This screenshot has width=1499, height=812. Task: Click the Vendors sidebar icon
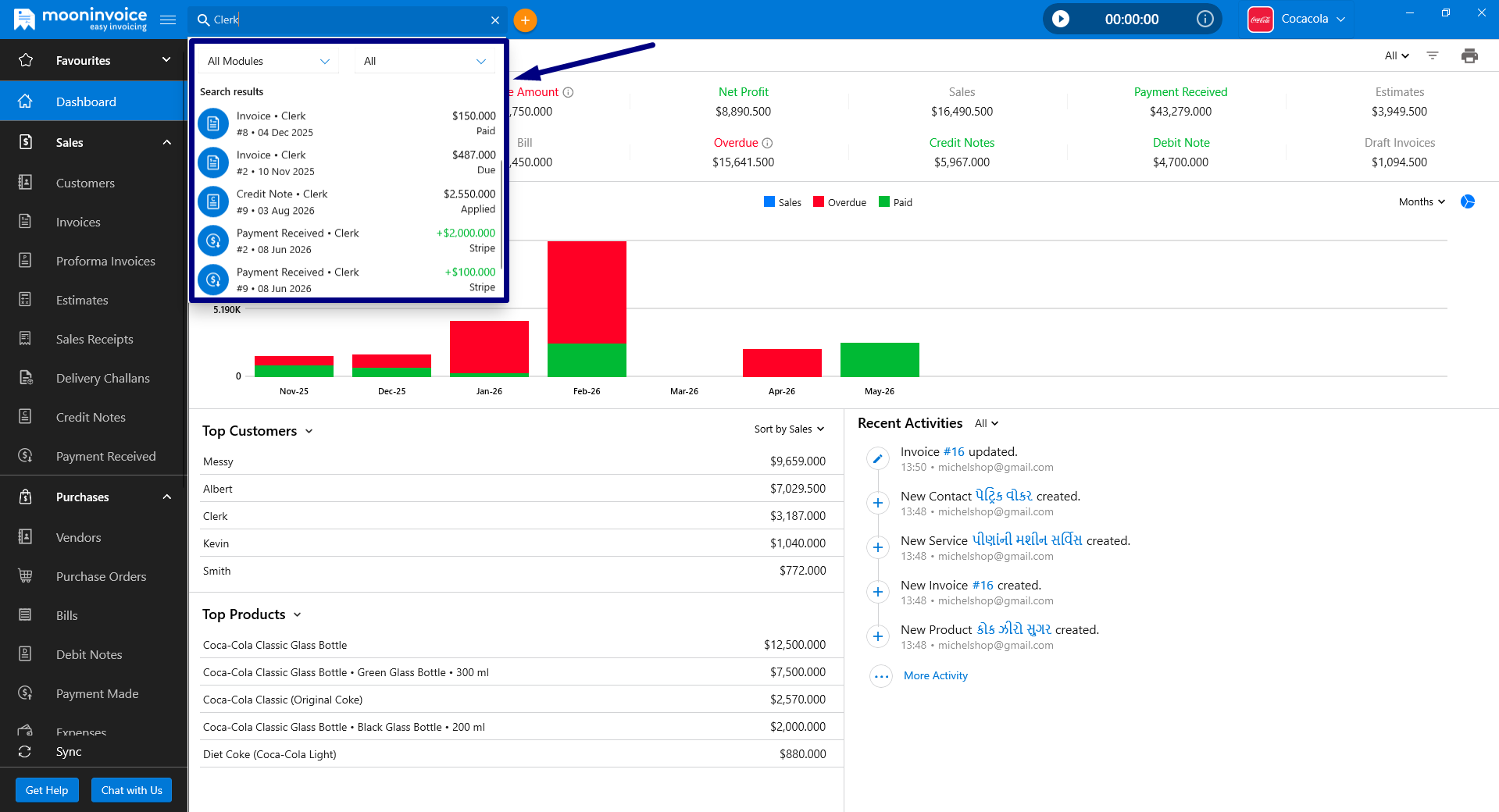(x=25, y=537)
